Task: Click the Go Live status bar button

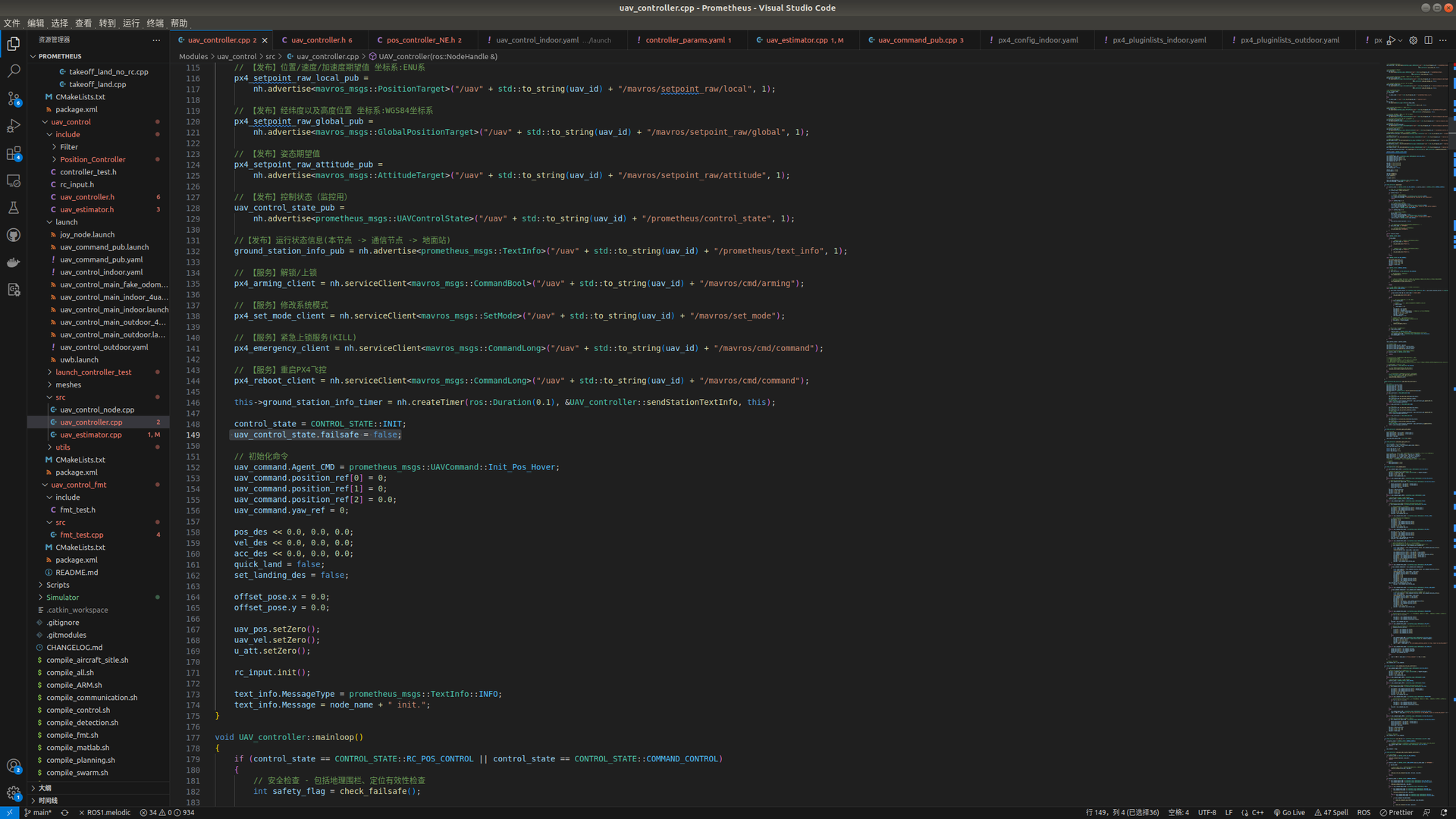Action: [x=1289, y=812]
